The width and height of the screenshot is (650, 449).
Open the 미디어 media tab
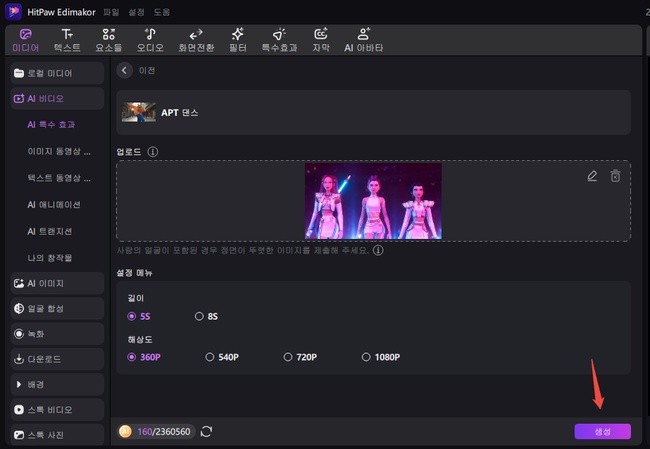pos(25,40)
